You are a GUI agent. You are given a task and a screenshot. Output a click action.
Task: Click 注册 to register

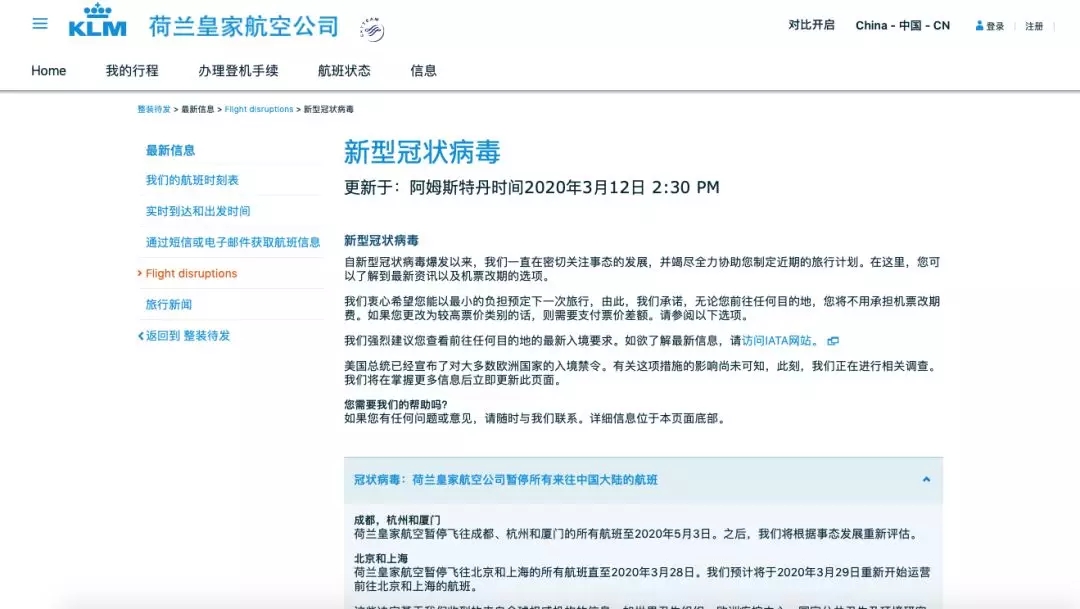point(1034,26)
